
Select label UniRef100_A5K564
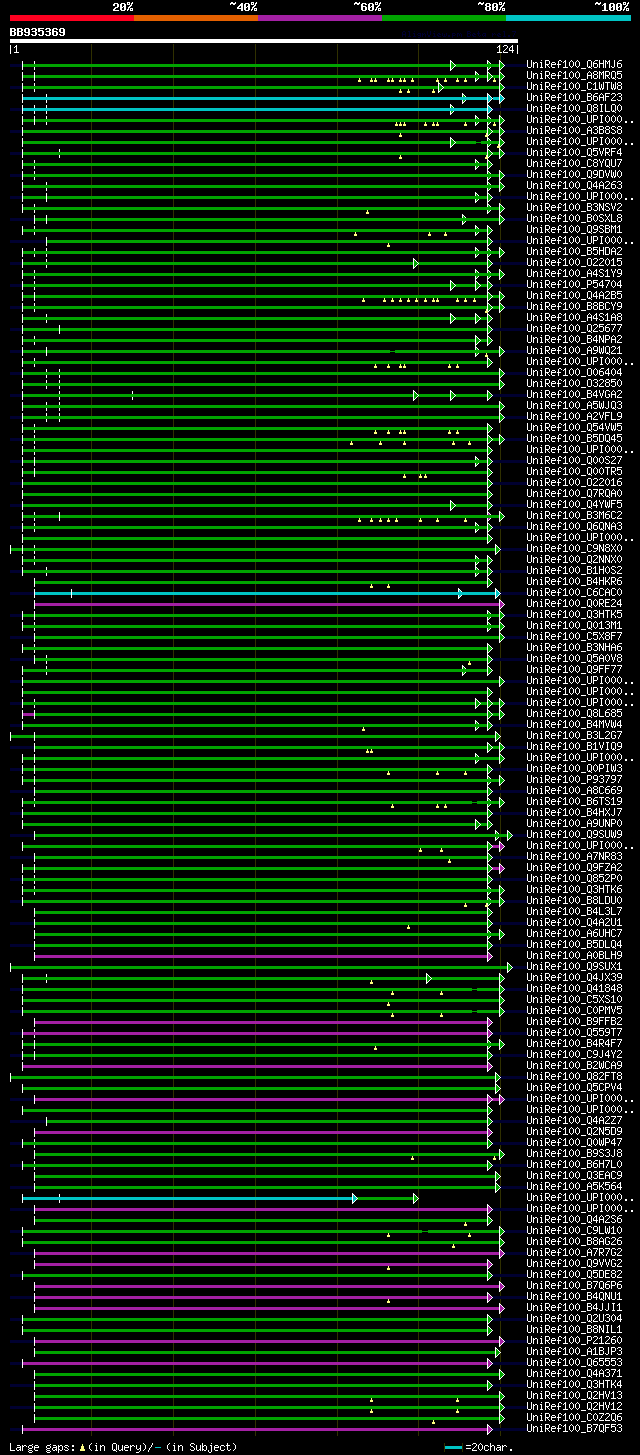[x=574, y=1186]
